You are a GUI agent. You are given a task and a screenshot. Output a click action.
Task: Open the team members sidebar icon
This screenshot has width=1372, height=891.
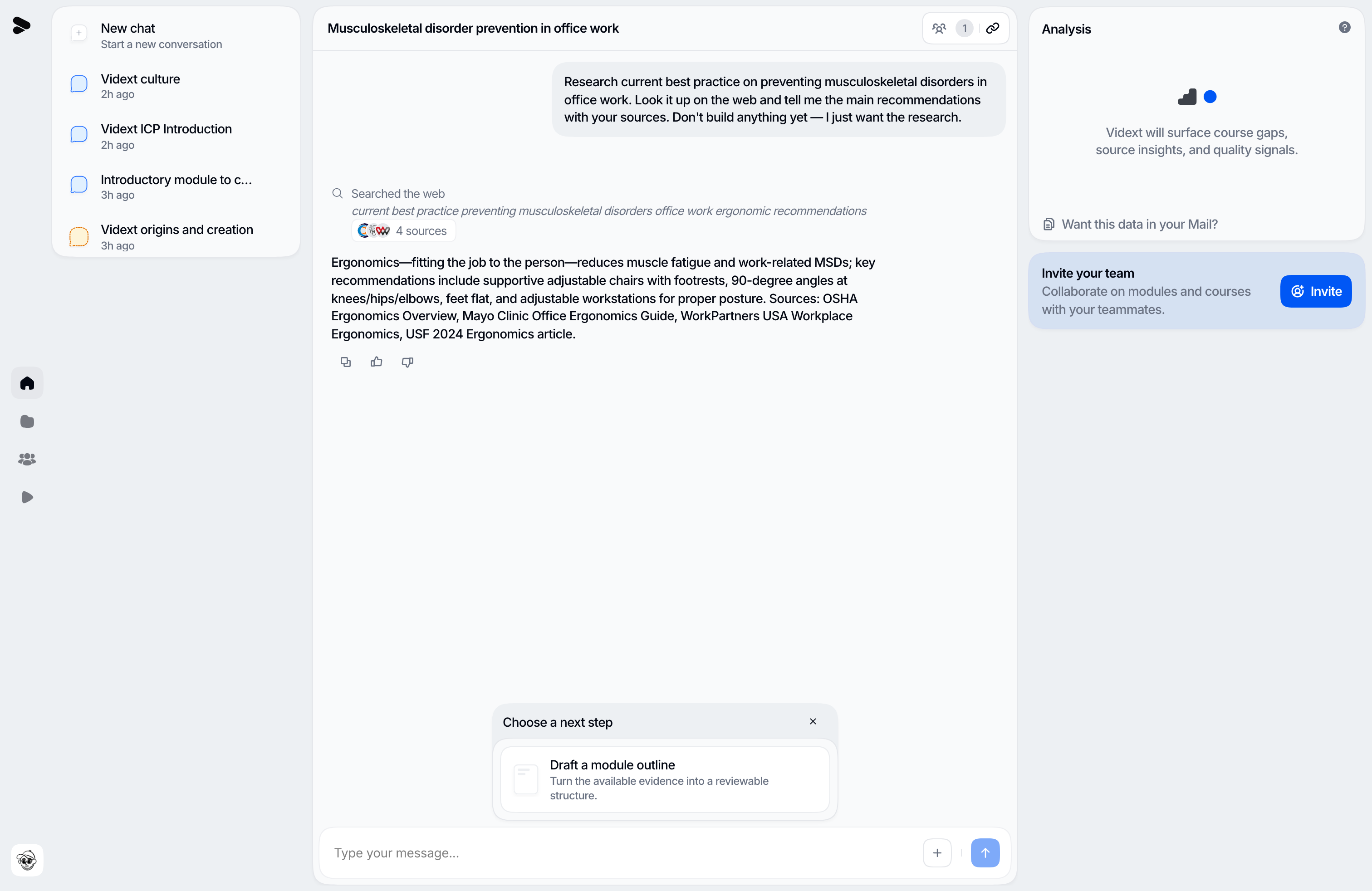coord(27,459)
